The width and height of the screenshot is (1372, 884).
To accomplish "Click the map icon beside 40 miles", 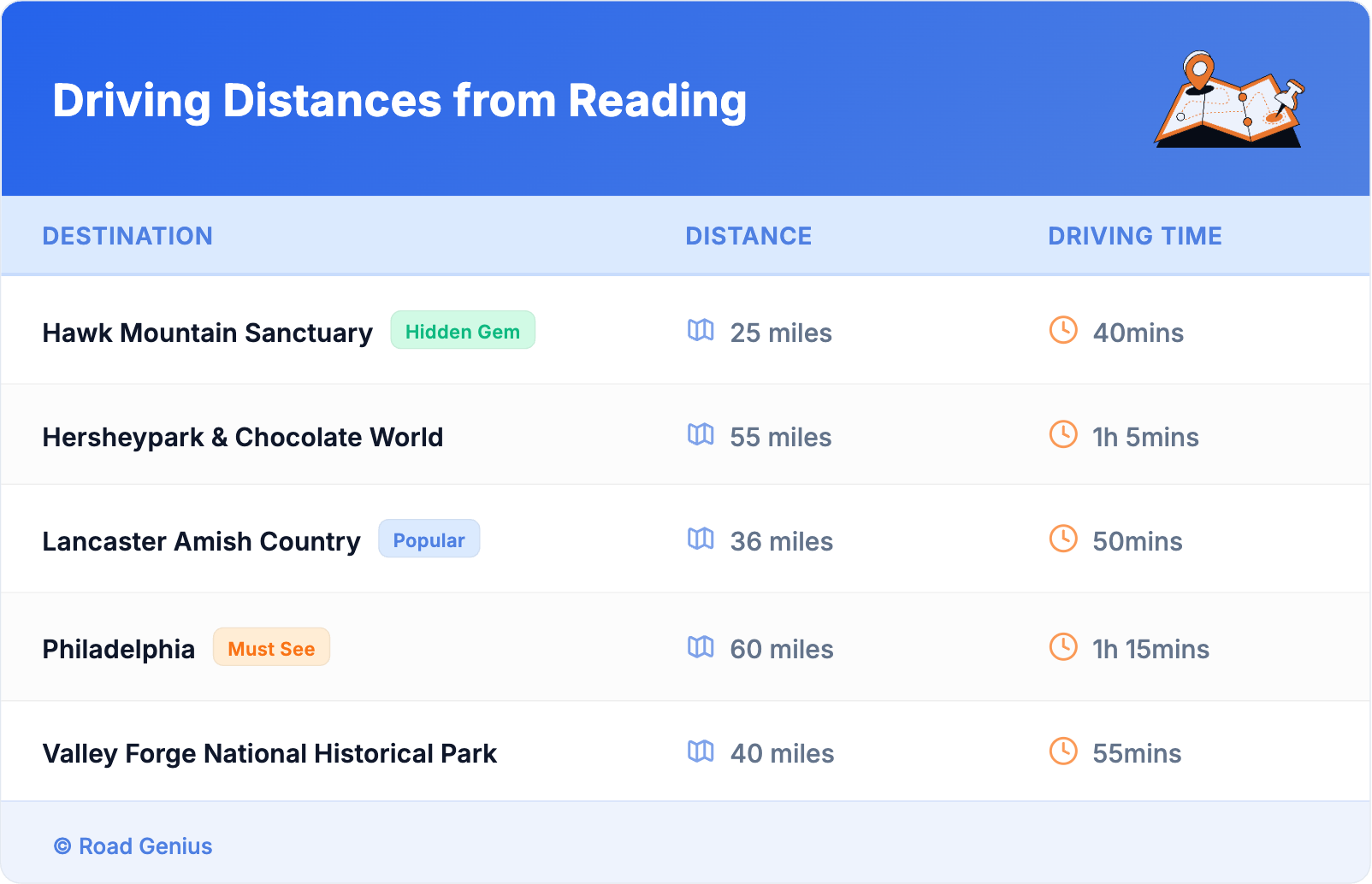I will tap(701, 751).
